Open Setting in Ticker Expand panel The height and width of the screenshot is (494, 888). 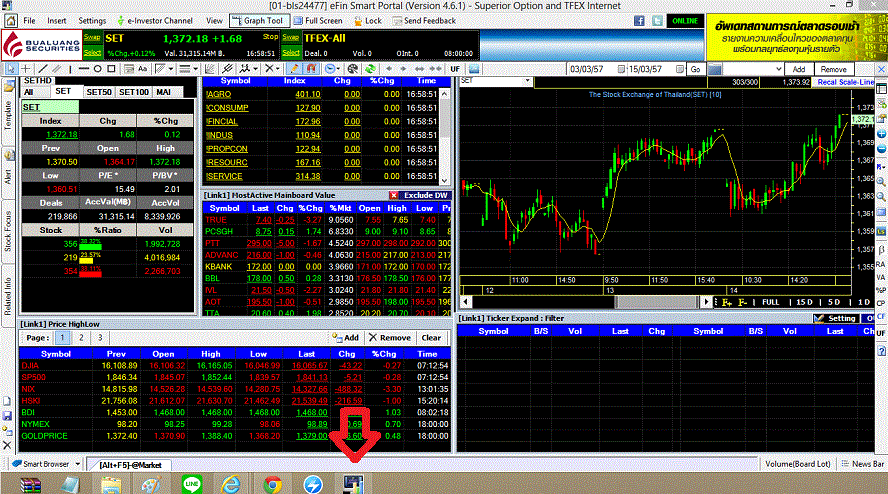tap(835, 318)
